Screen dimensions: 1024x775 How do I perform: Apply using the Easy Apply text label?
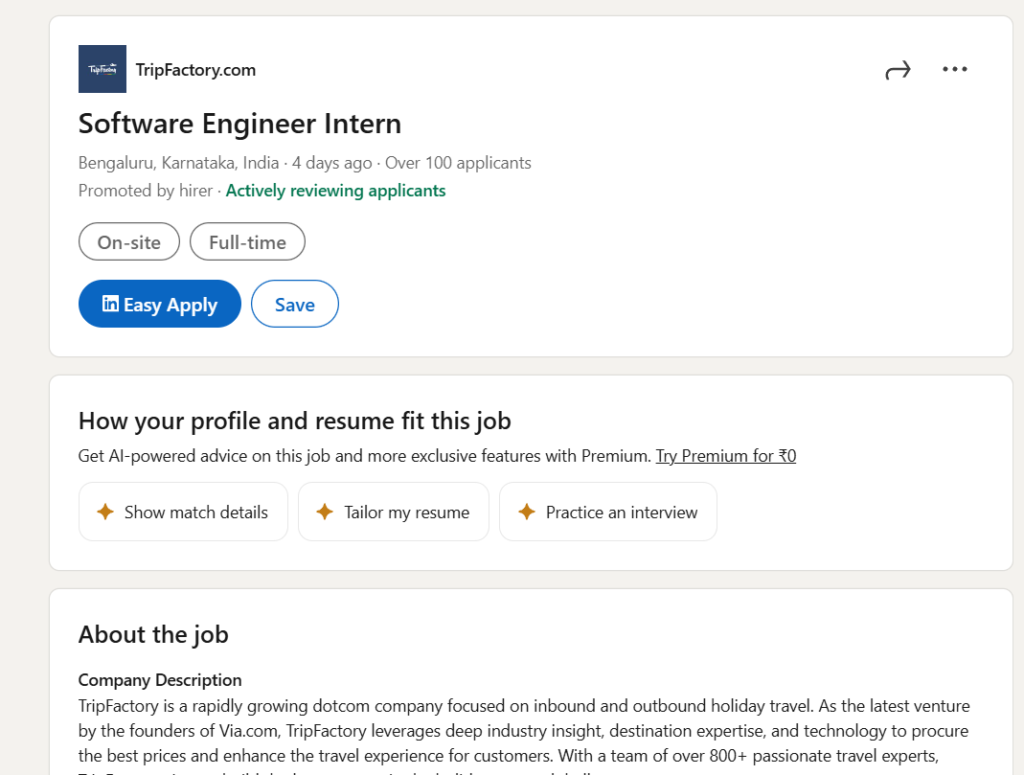tap(170, 305)
